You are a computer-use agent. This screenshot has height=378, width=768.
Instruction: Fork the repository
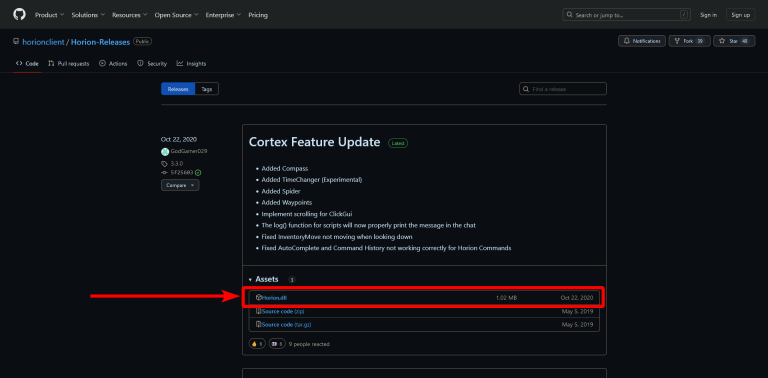(x=689, y=41)
